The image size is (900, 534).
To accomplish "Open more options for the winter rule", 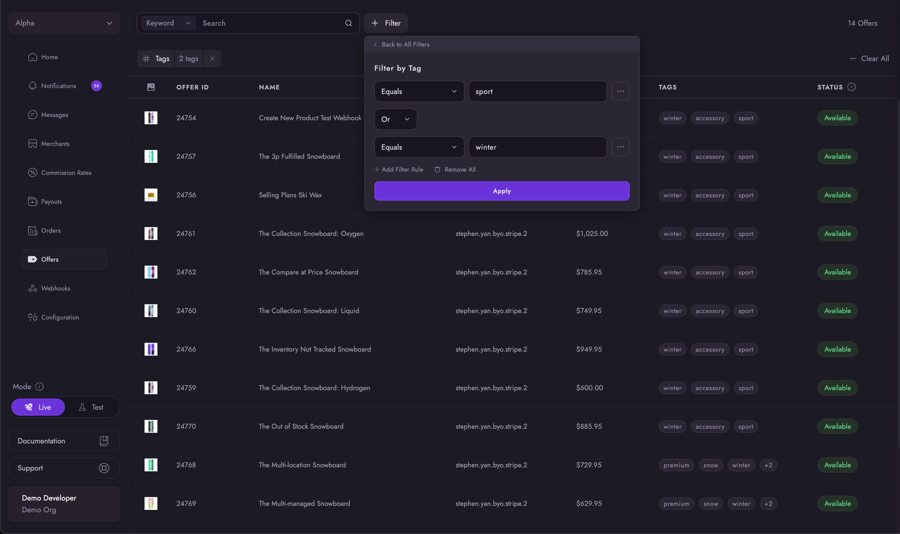I will click(620, 147).
